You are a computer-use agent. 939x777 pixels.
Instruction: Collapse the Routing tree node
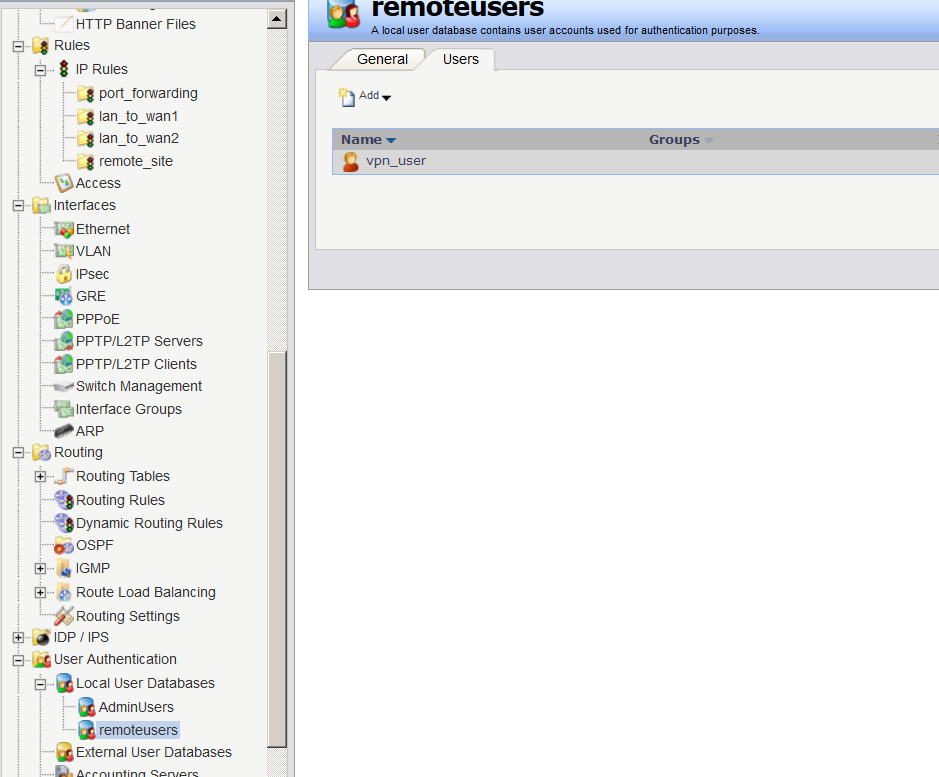(x=19, y=453)
